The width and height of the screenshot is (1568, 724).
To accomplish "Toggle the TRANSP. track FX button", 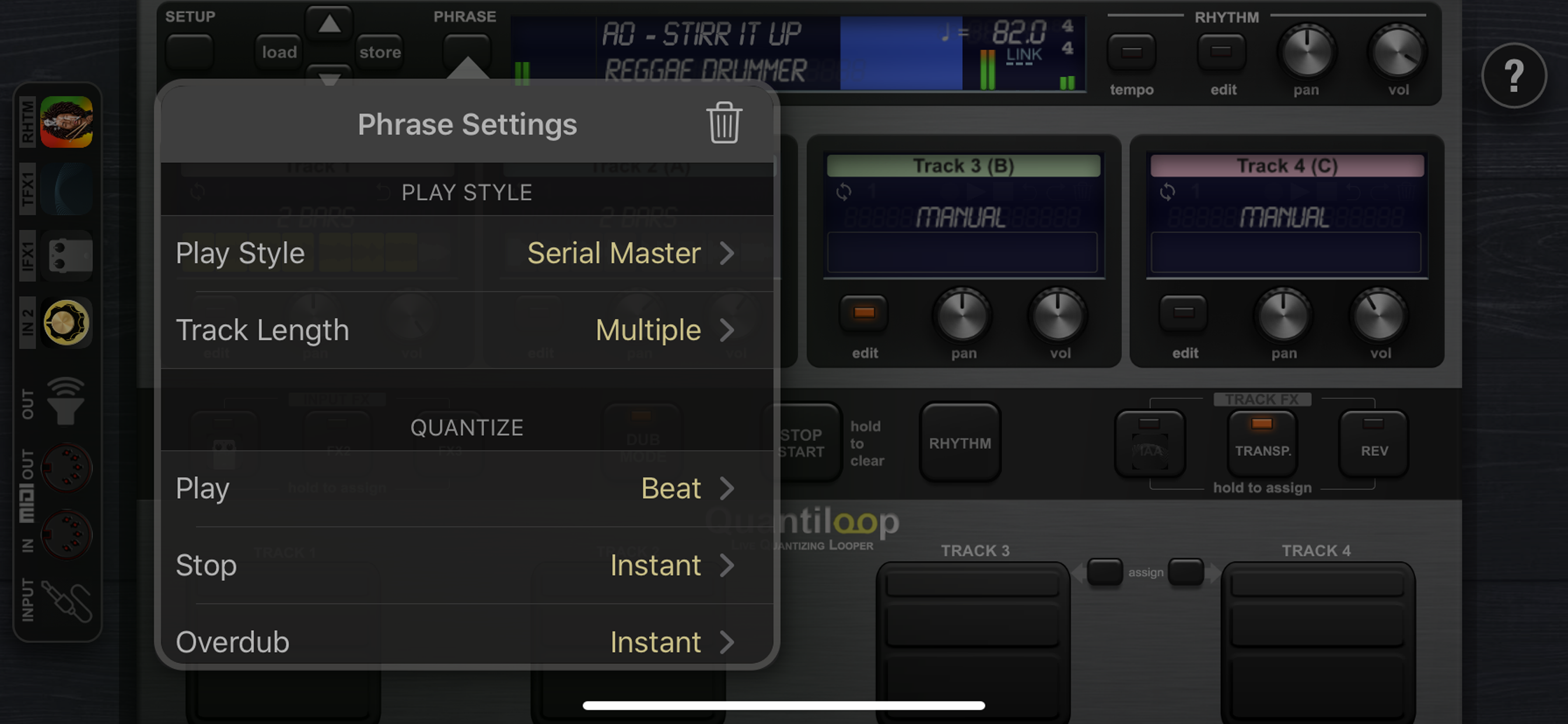I will [1262, 443].
